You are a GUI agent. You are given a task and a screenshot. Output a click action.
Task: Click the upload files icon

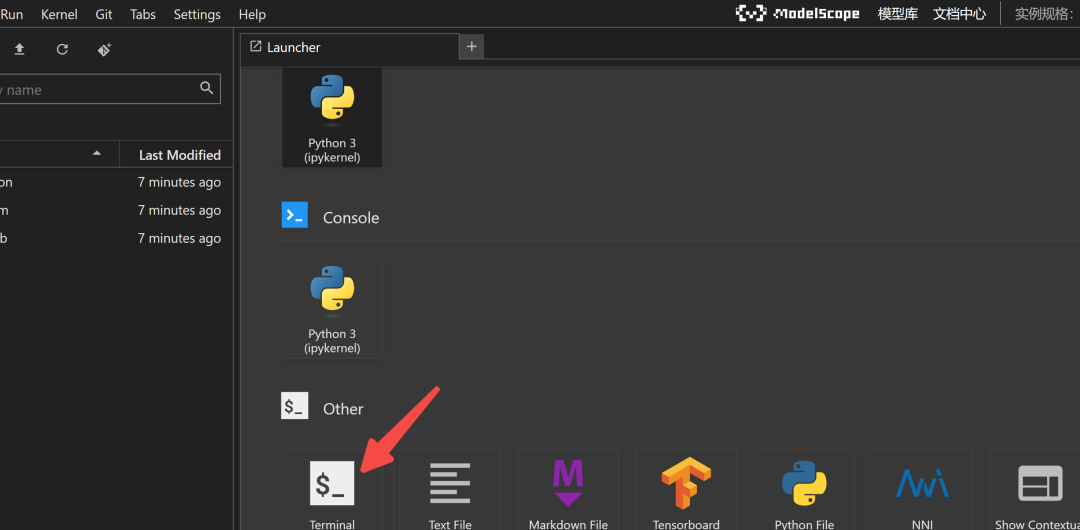pyautogui.click(x=19, y=49)
